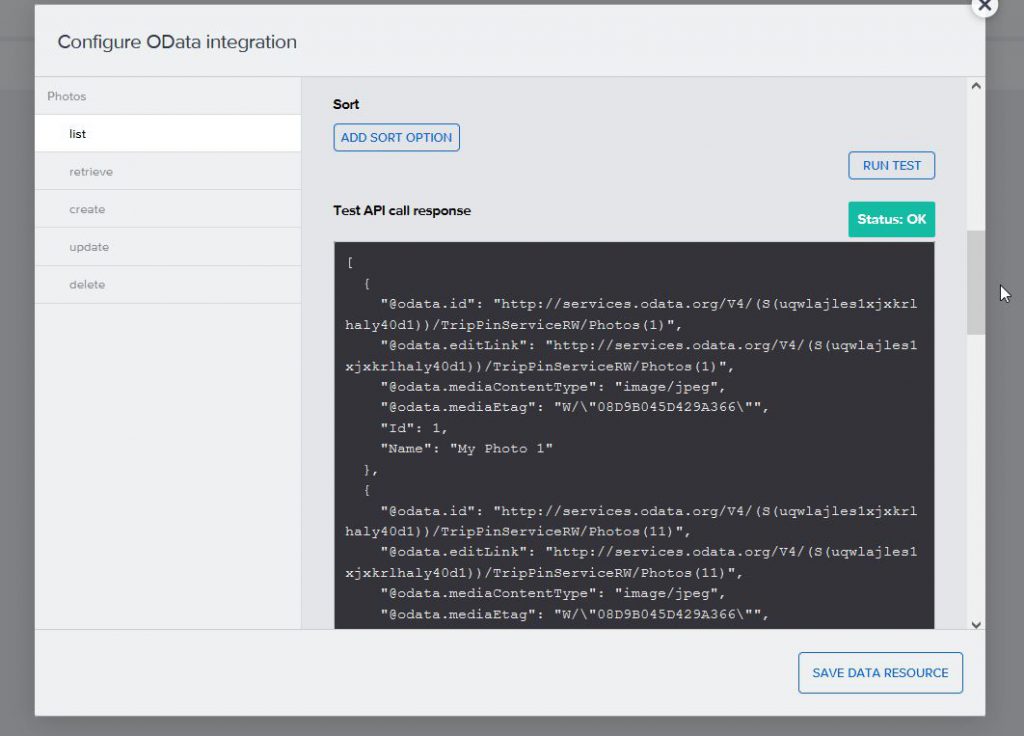Click SAVE DATA RESOURCE
Screen dimensions: 1024x736
pyautogui.click(x=880, y=673)
